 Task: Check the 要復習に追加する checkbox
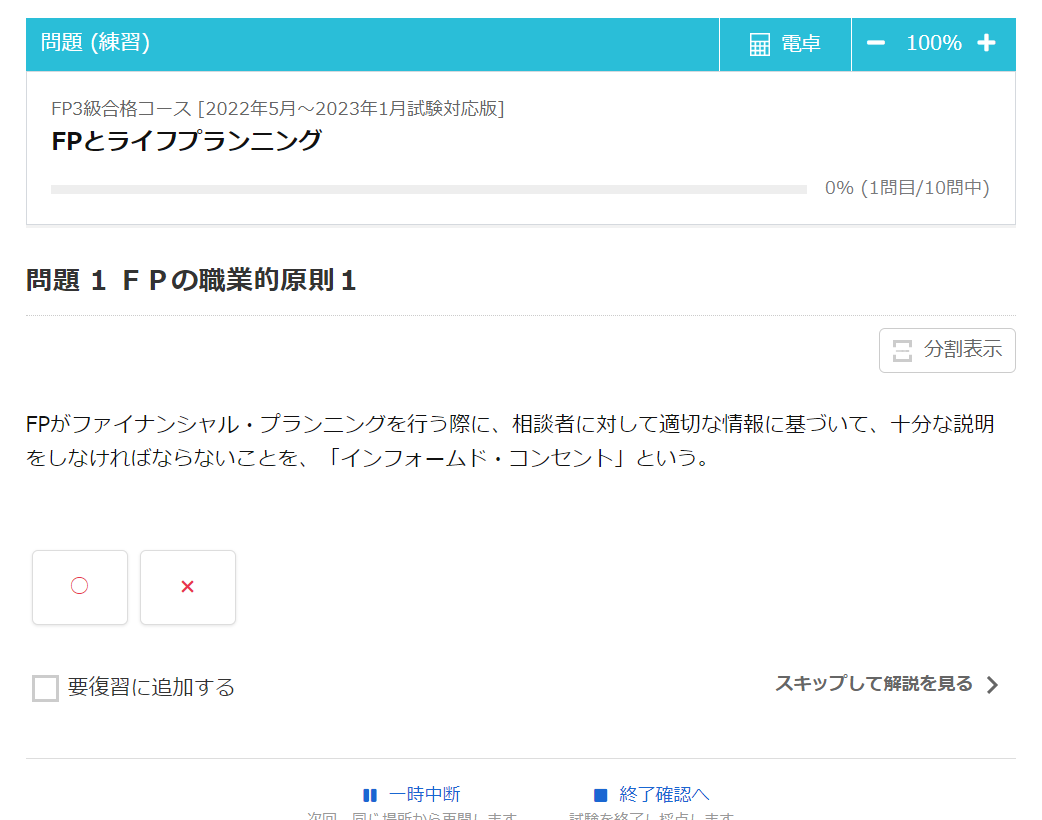pyautogui.click(x=44, y=688)
